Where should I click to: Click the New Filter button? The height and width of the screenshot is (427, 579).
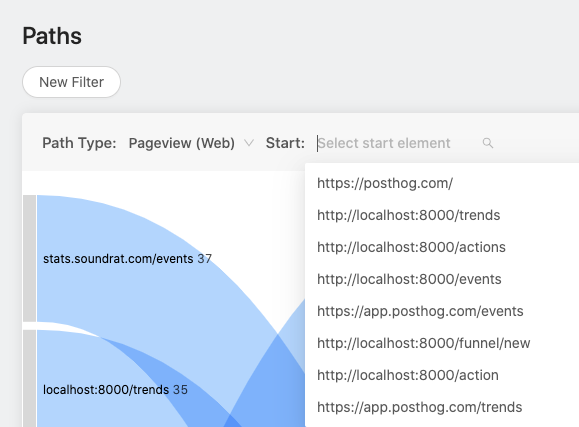(x=72, y=82)
